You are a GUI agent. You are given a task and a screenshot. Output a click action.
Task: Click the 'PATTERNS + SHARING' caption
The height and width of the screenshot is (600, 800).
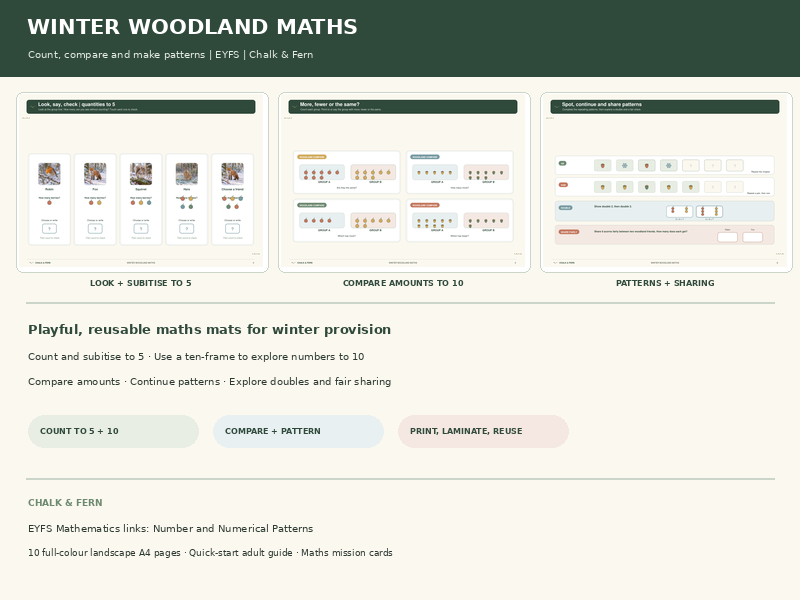(665, 283)
